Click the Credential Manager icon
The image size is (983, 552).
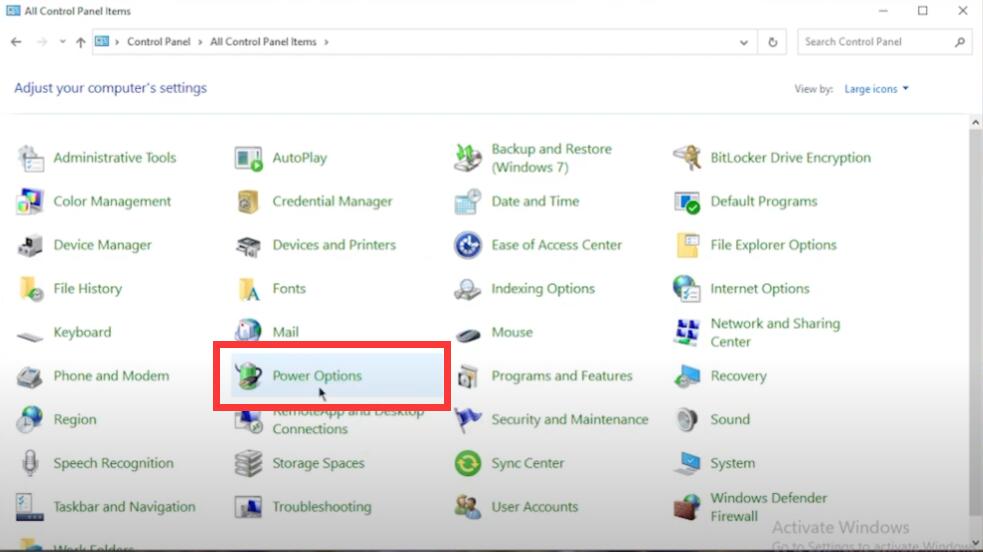click(x=248, y=202)
